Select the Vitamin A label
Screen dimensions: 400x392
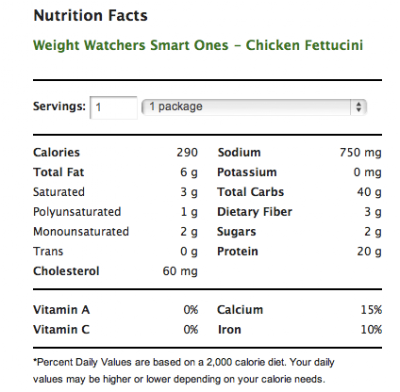pos(61,310)
